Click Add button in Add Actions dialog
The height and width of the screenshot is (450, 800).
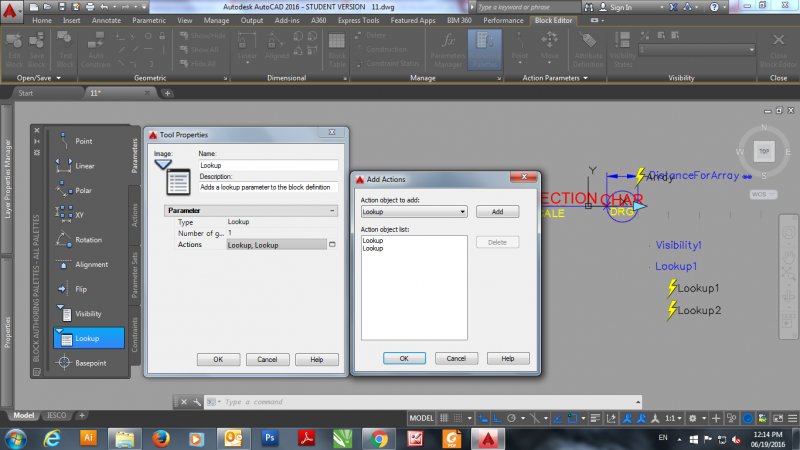[497, 212]
